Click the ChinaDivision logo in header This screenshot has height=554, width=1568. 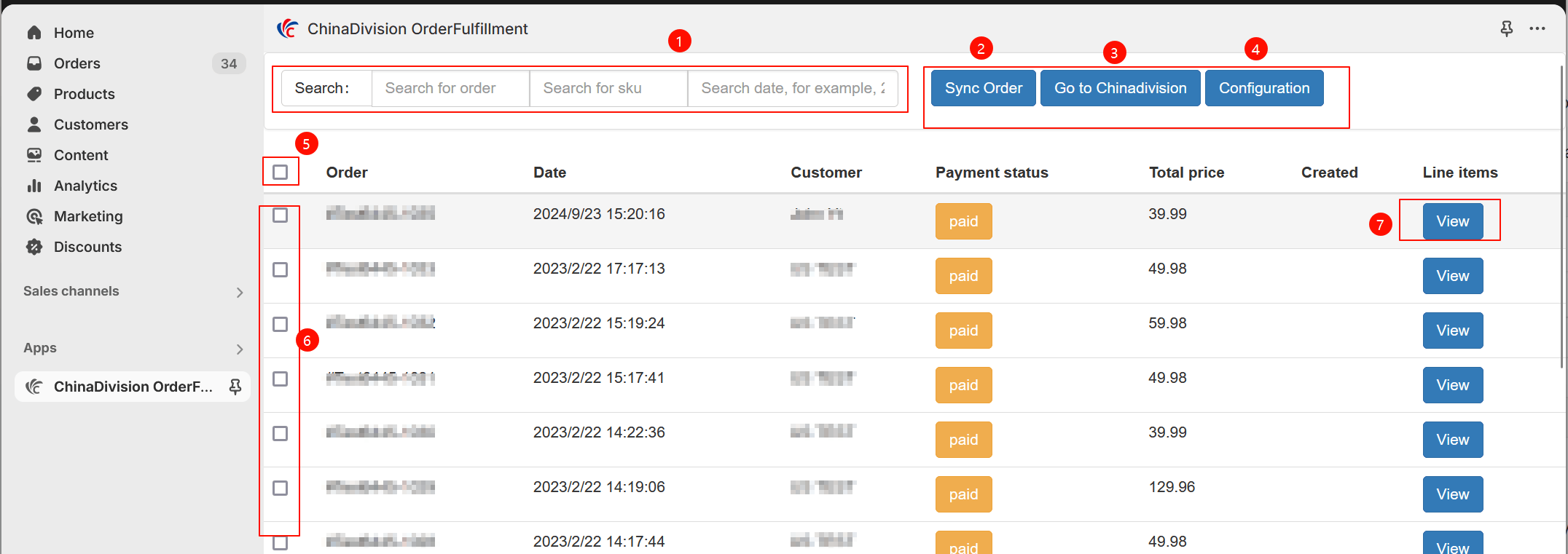tap(288, 29)
